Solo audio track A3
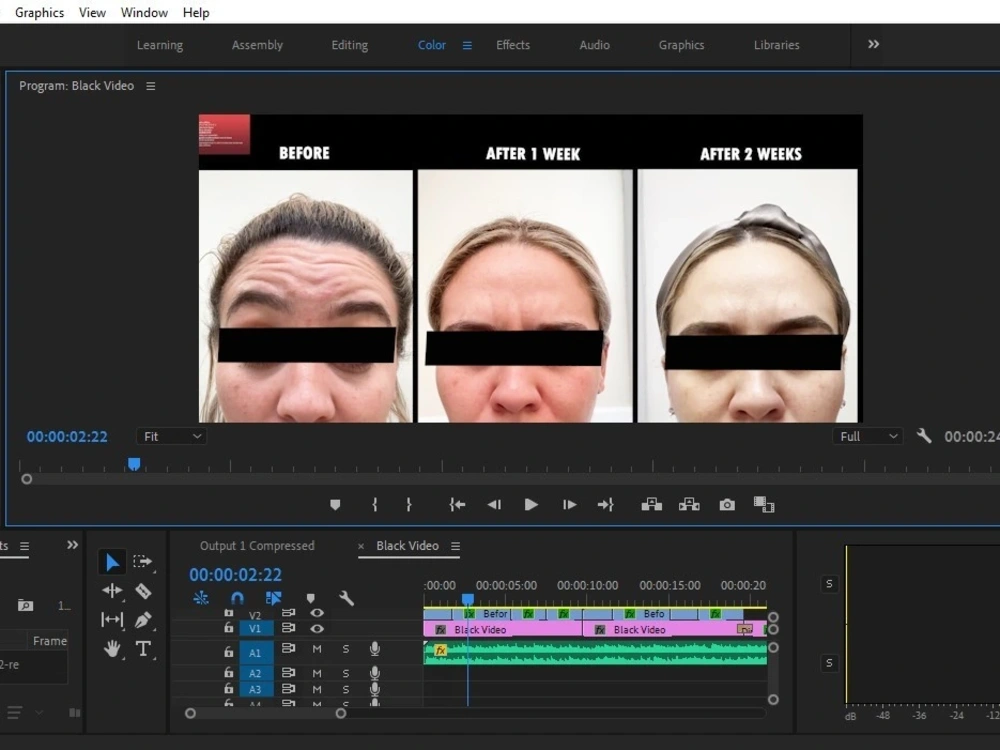The height and width of the screenshot is (750, 1000). (346, 689)
